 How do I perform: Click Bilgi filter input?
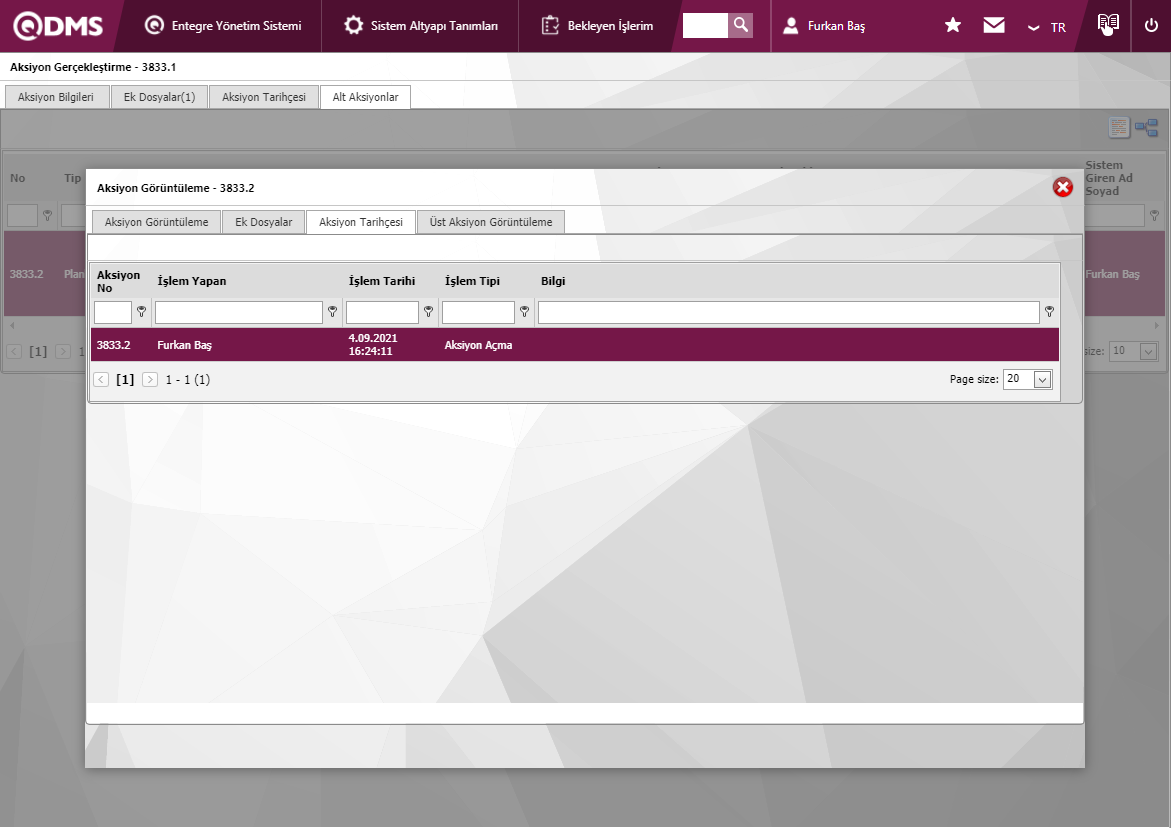tap(789, 312)
